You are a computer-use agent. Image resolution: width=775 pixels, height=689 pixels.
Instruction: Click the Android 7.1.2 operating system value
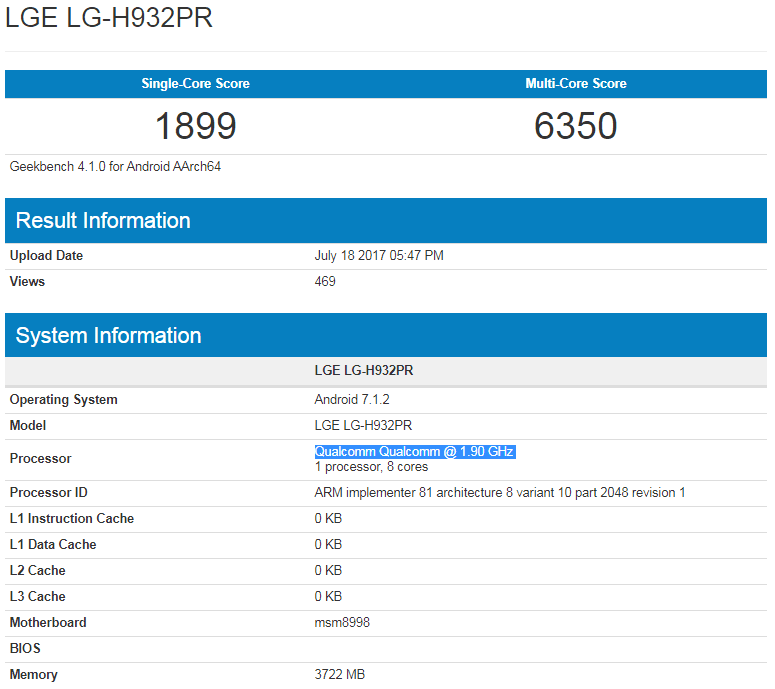(352, 400)
